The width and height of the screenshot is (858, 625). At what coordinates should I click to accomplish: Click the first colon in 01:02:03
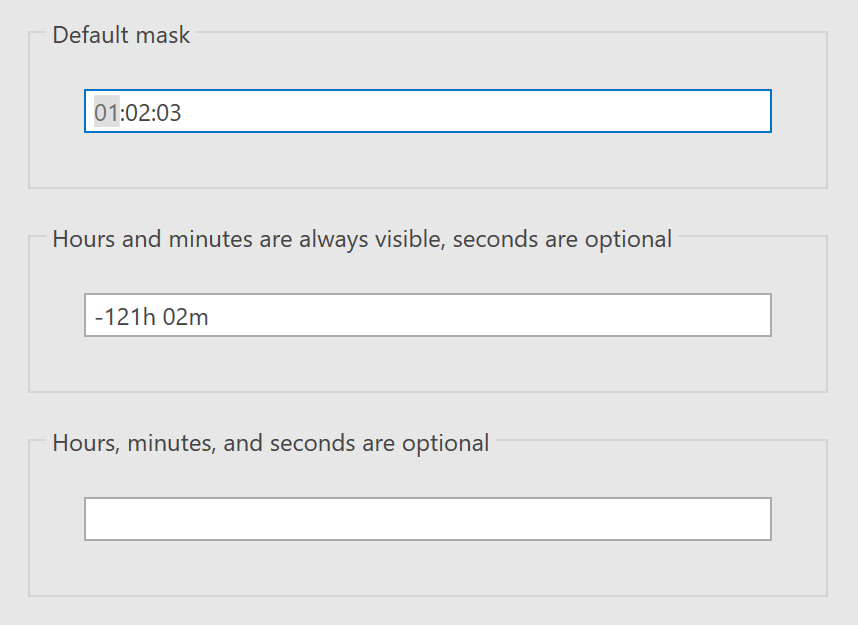coord(123,112)
